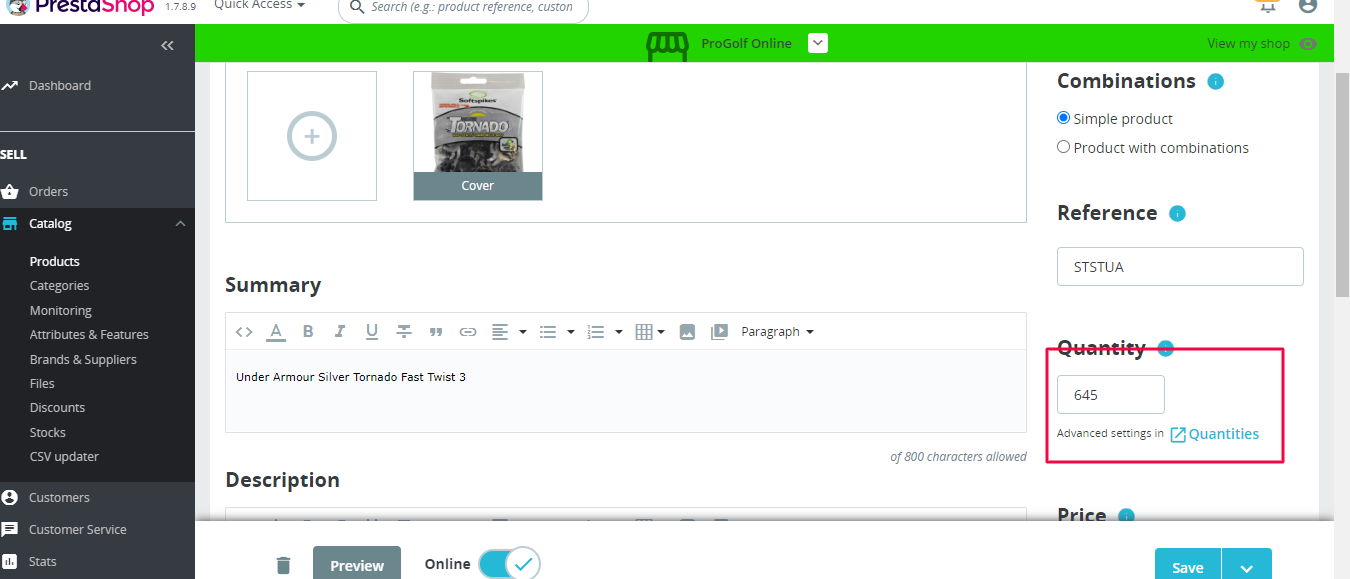Open Discounts under Catalog
1350x579 pixels.
(57, 408)
